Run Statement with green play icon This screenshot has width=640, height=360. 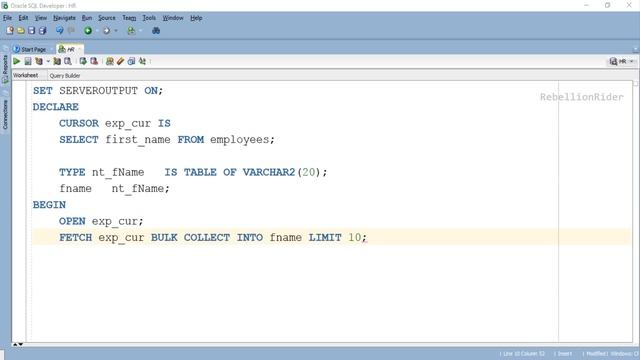coord(17,61)
